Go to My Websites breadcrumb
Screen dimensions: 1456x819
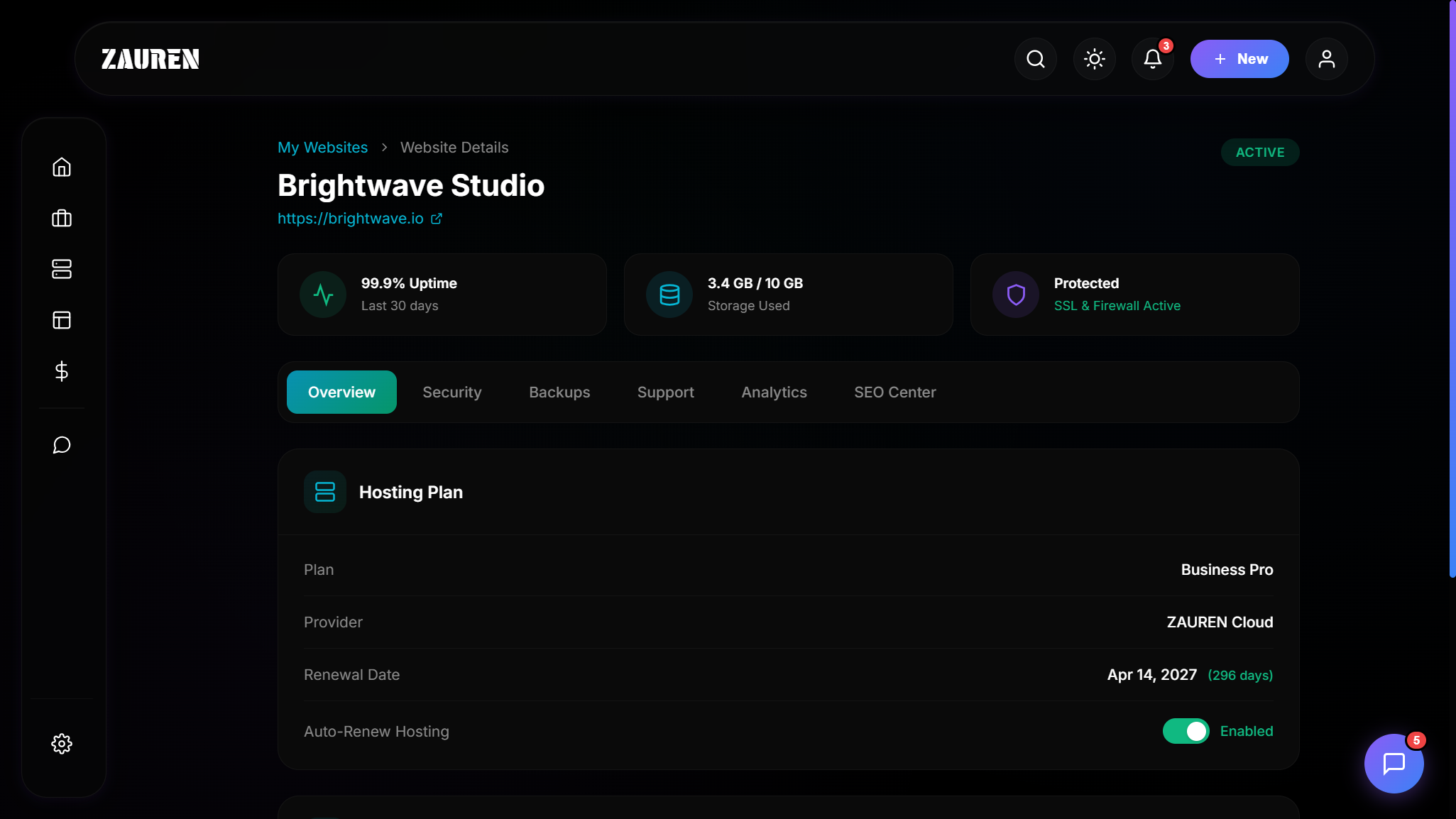323,148
